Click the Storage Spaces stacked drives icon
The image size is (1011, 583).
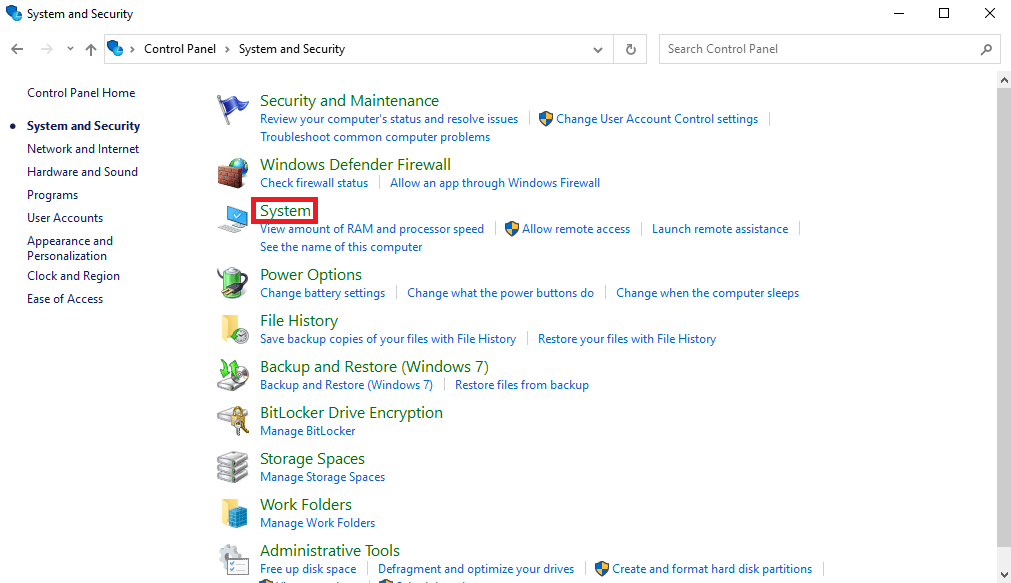point(233,467)
